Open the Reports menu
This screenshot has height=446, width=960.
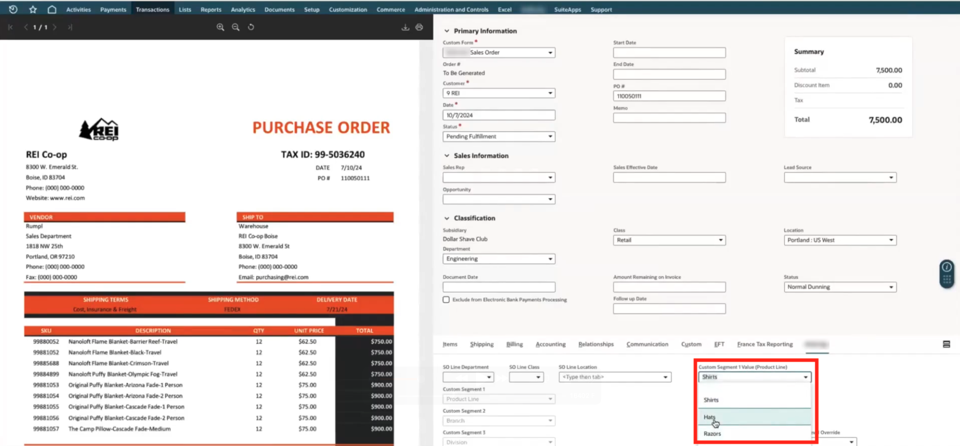[x=211, y=10]
